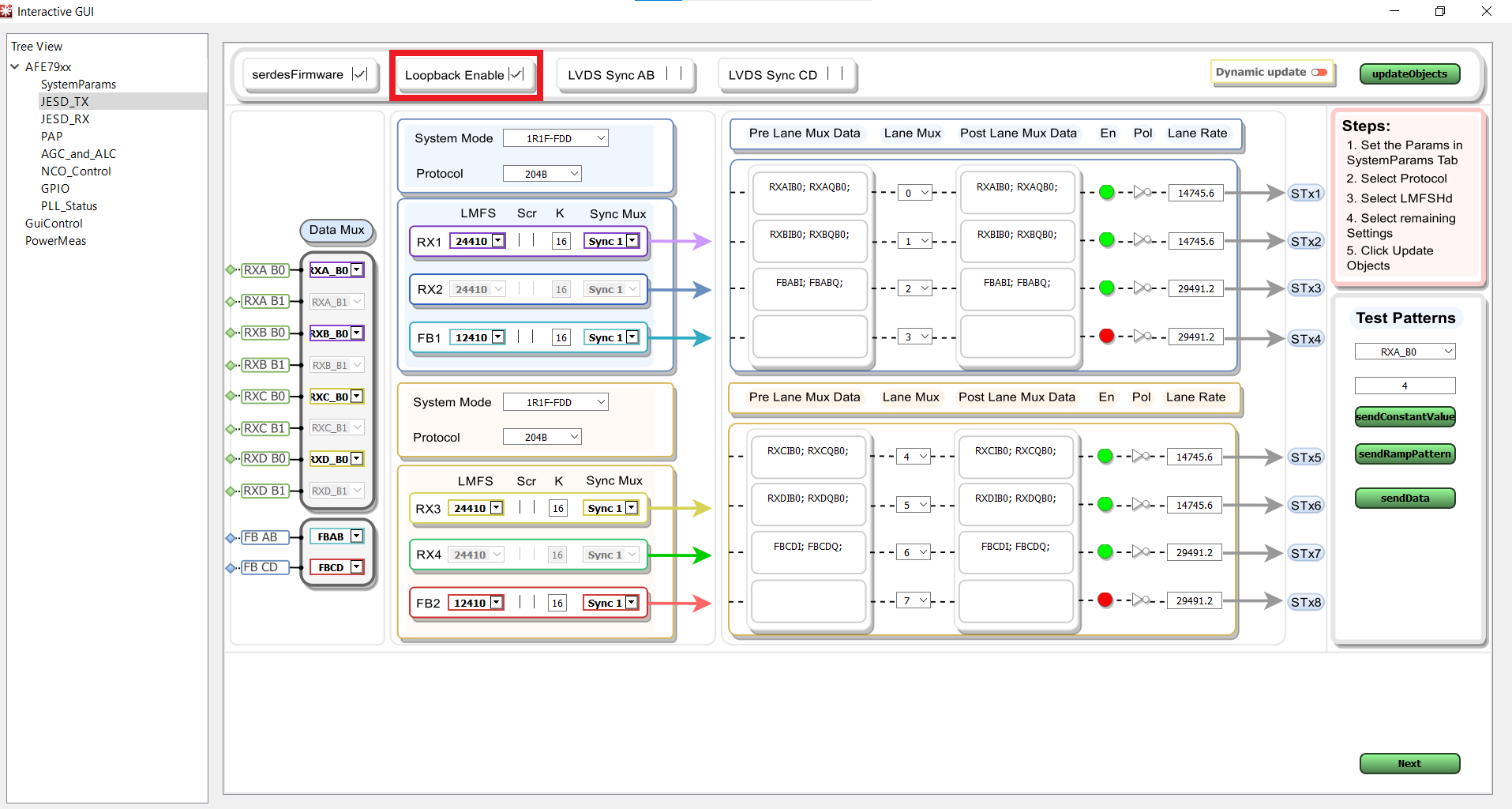The image size is (1512, 809).
Task: Click the RXA B0 input connector diamond
Action: point(231,270)
